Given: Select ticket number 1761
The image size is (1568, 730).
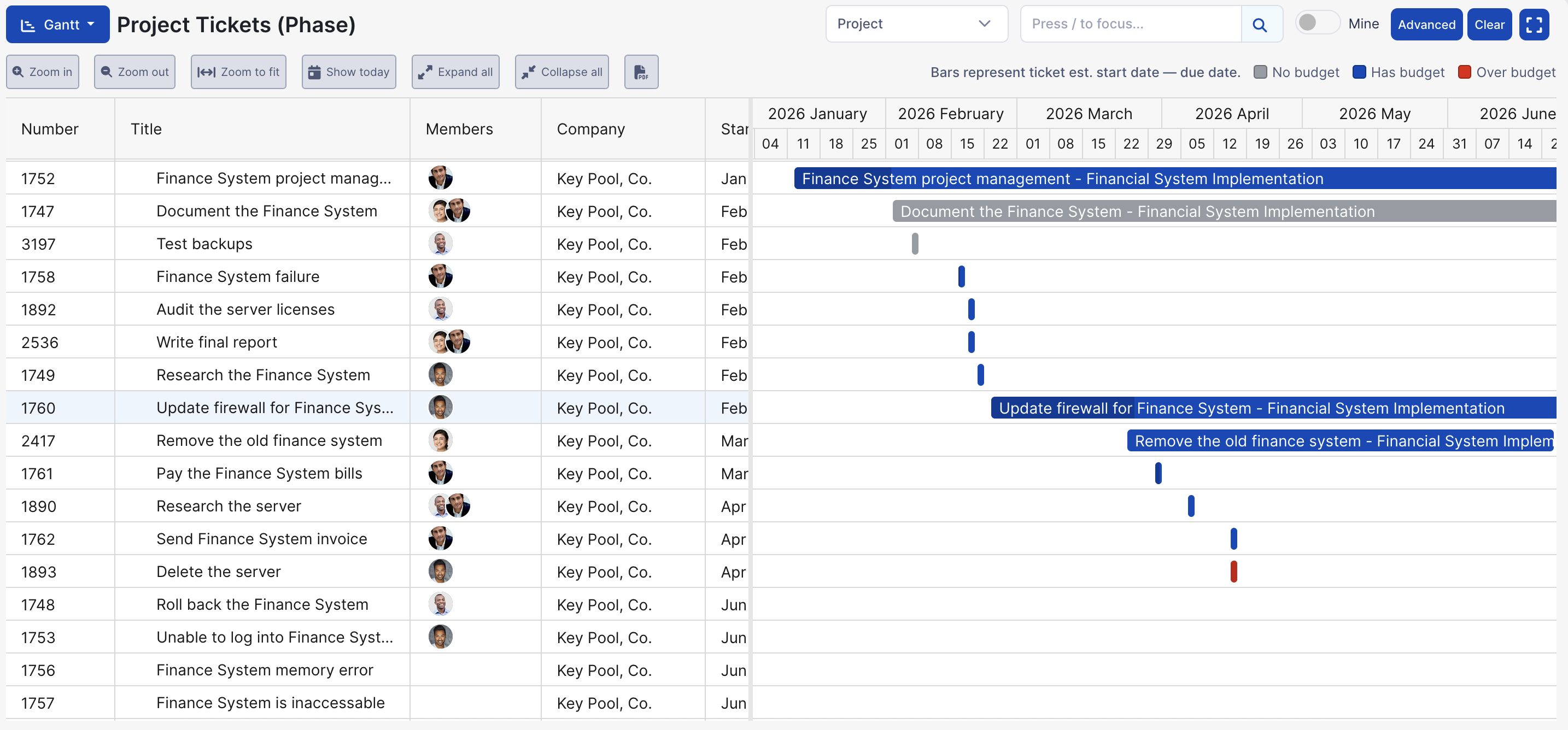Looking at the screenshot, I should pos(37,473).
